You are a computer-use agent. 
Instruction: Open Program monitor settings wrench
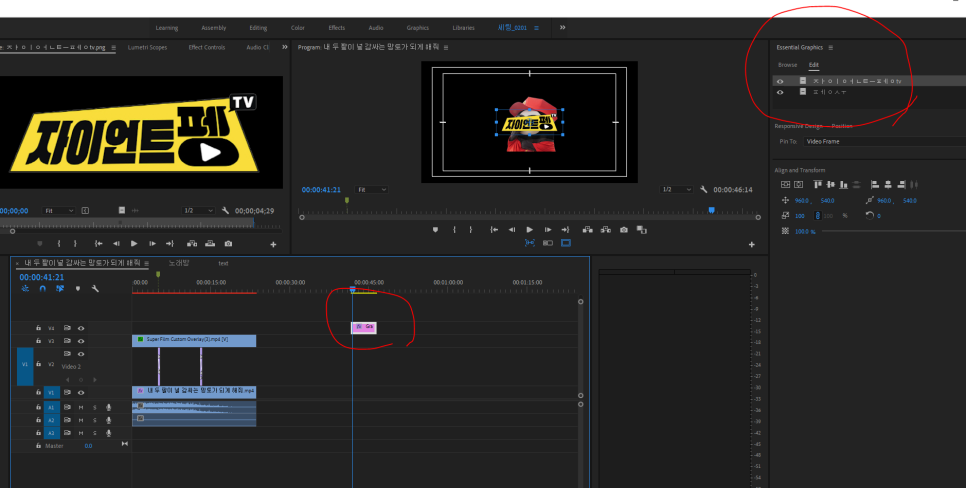[x=704, y=190]
